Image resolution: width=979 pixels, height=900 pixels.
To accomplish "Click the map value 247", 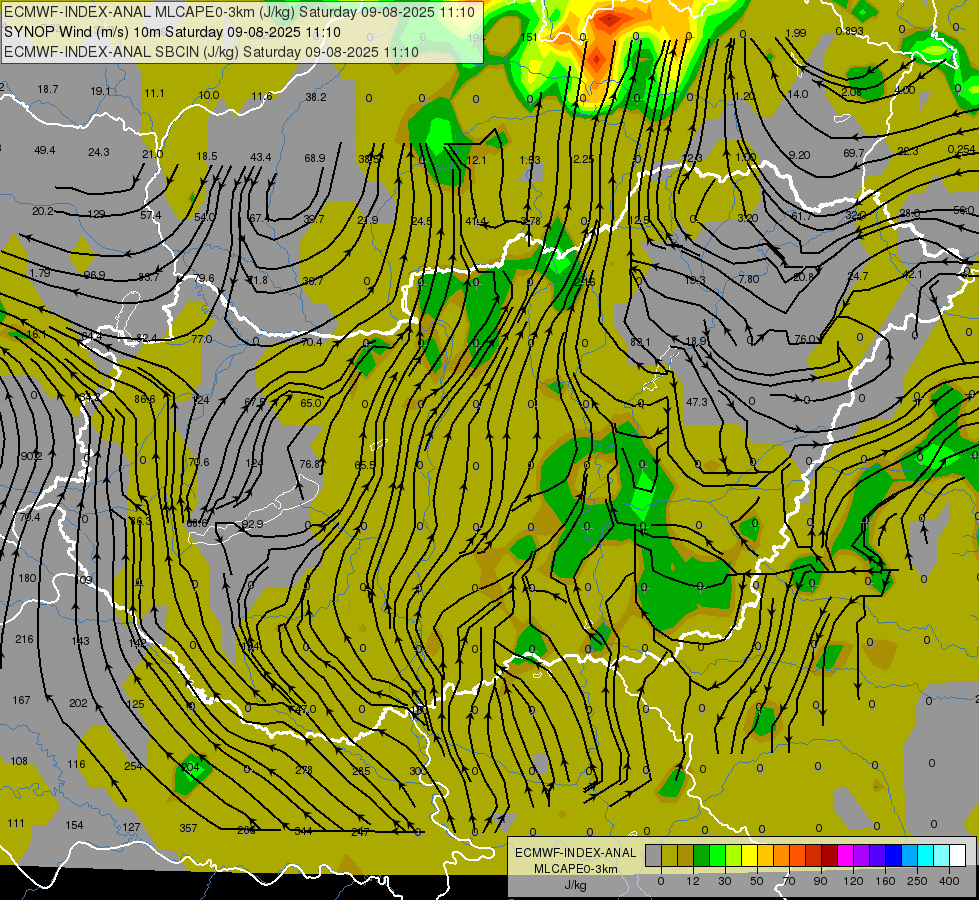I will click(x=360, y=832).
